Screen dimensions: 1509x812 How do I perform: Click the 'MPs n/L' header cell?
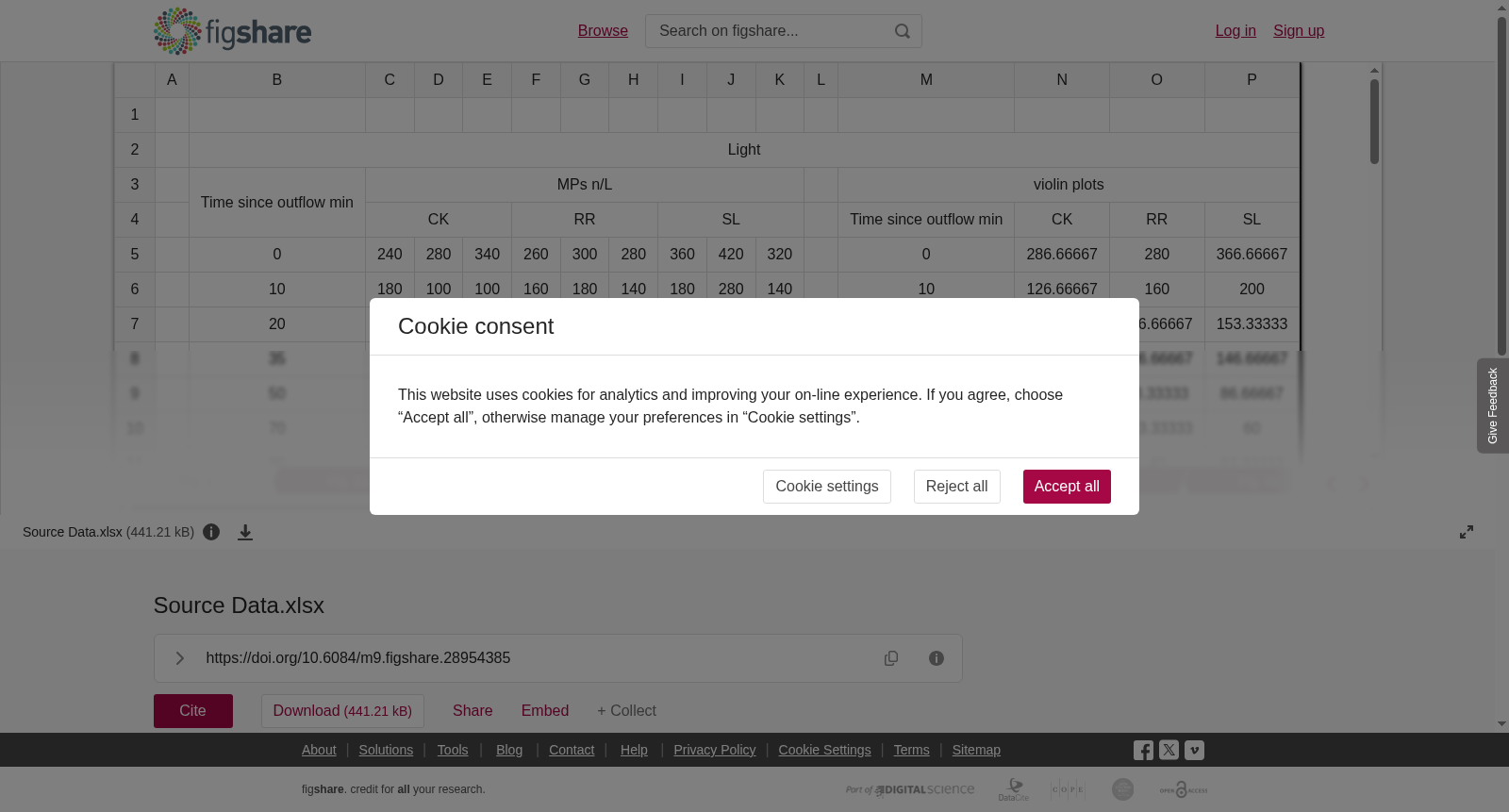point(585,185)
